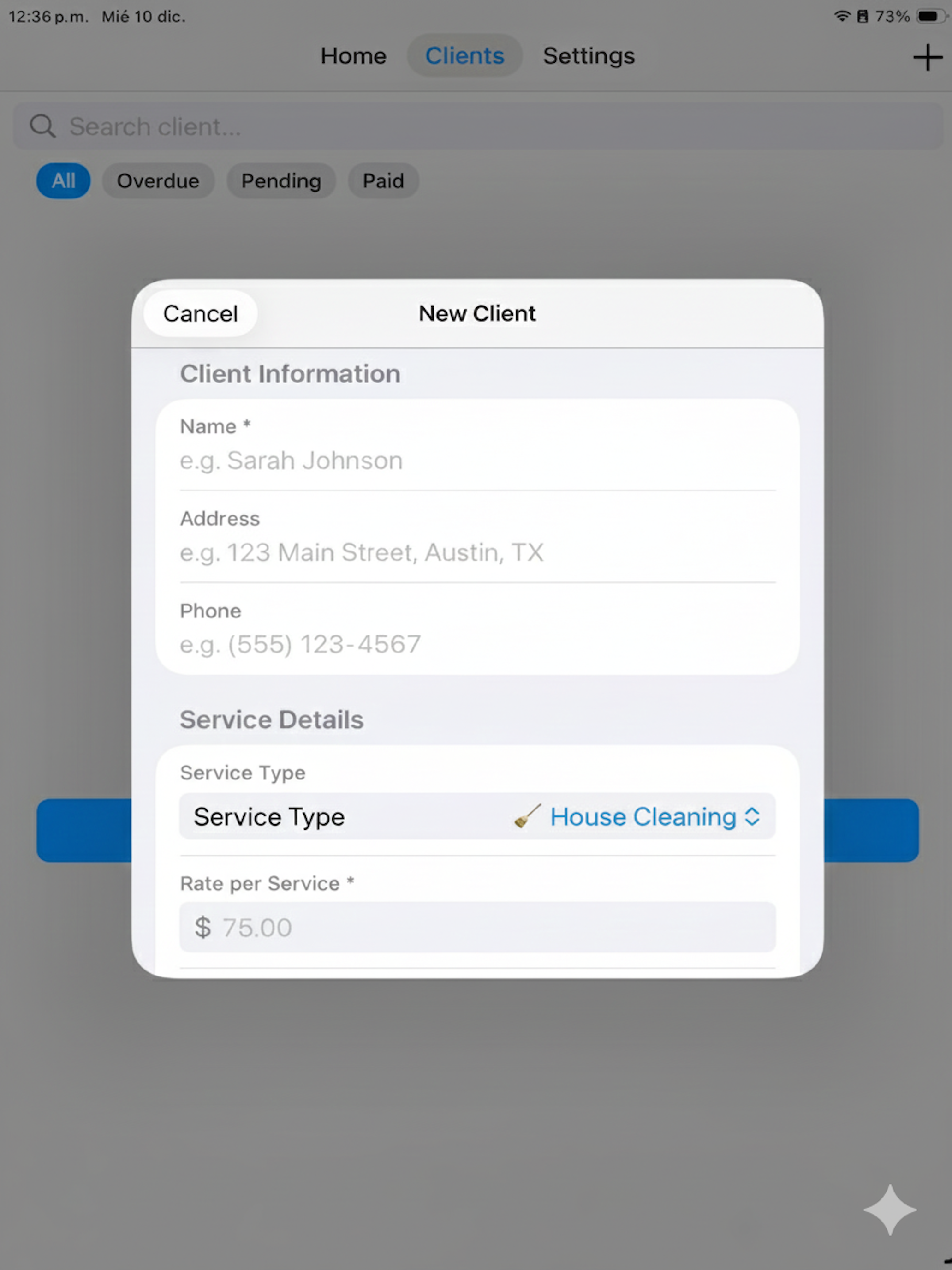Viewport: 952px width, 1270px height.
Task: Click the Mié 10 dic. date
Action: tap(143, 17)
